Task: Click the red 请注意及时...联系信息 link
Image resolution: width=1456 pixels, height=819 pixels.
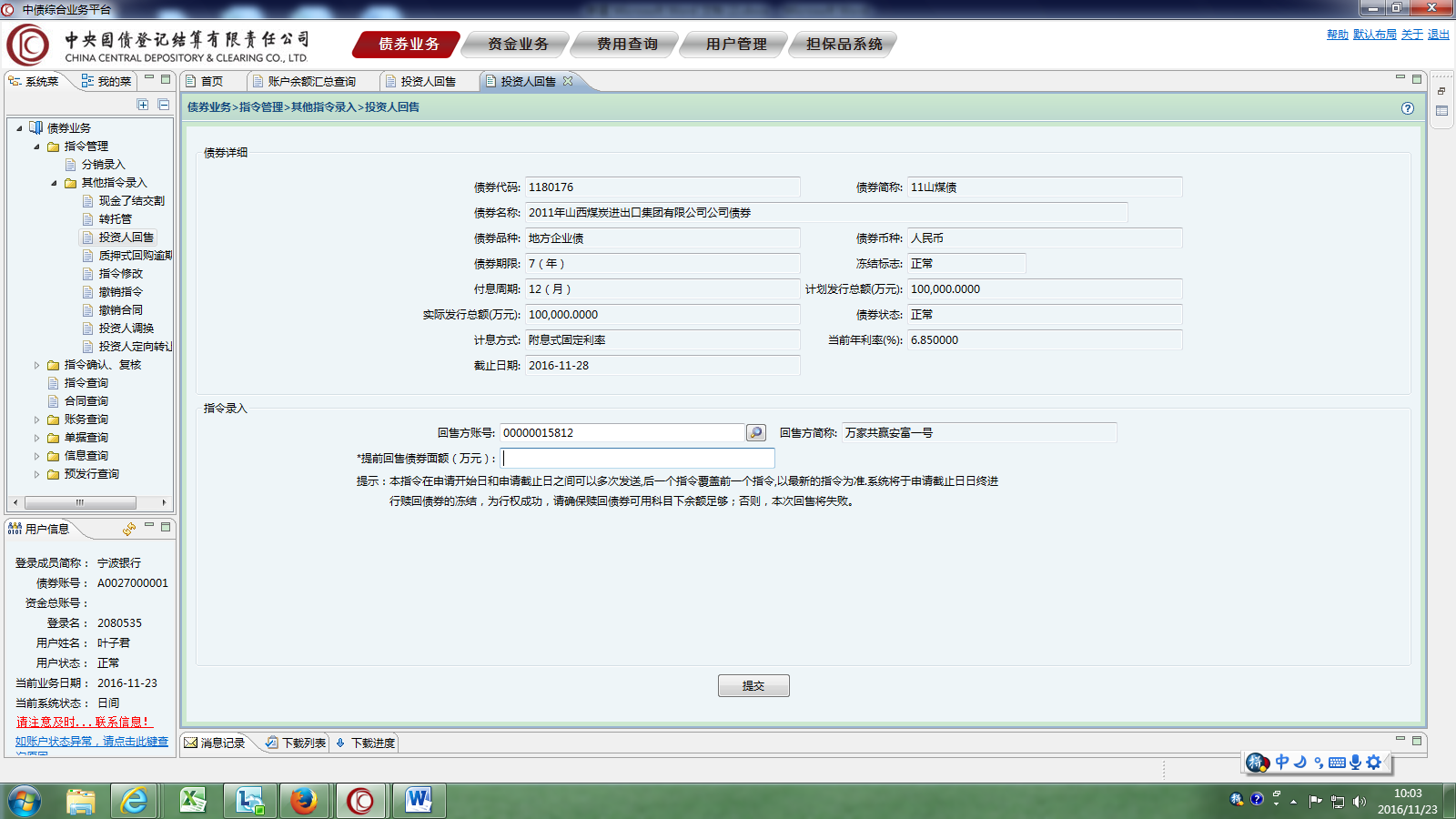Action: click(82, 722)
